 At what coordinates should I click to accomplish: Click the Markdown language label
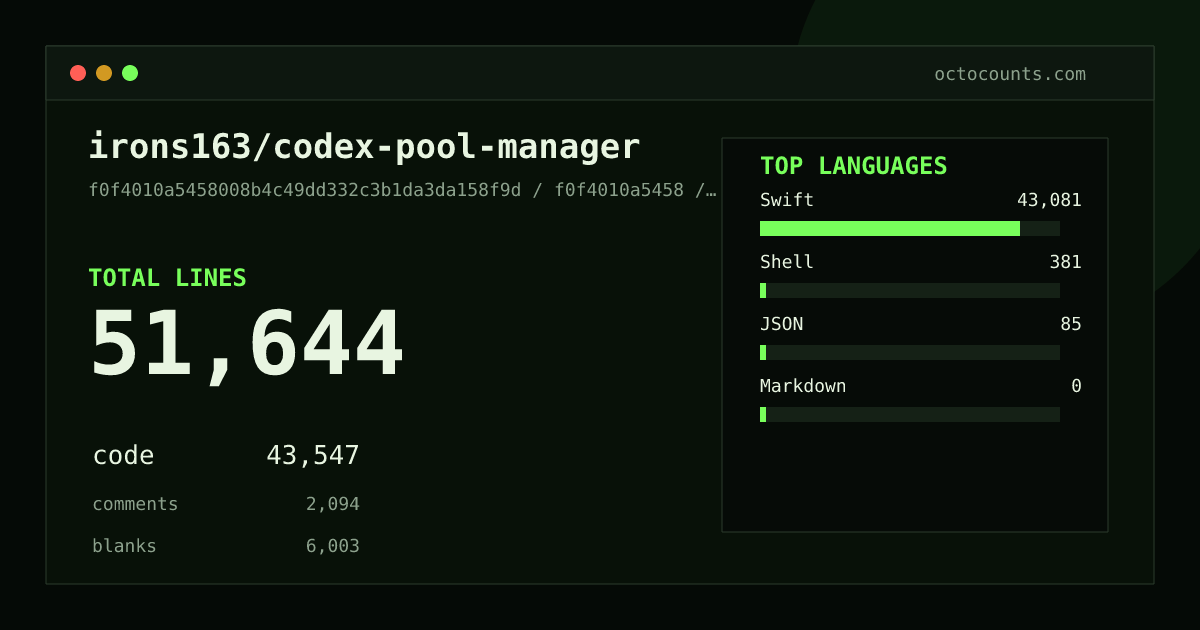(803, 386)
